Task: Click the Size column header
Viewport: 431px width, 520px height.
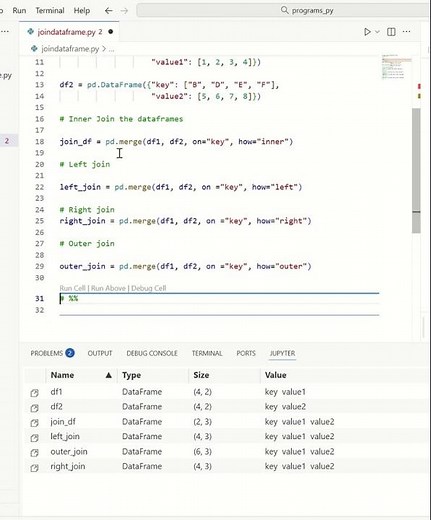Action: point(224,375)
